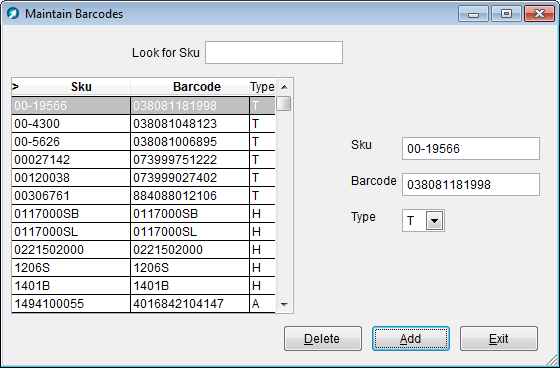The image size is (560, 368).
Task: Click the Exit button
Action: click(499, 338)
